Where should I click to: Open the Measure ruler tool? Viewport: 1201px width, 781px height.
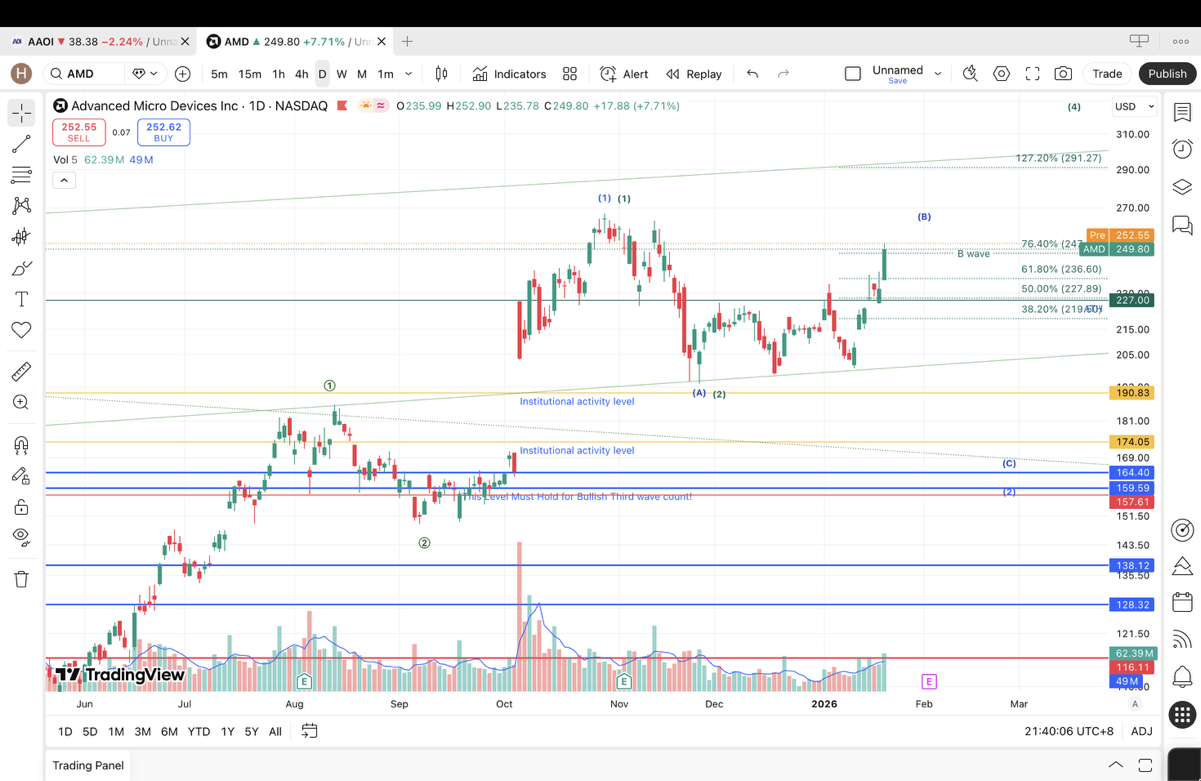coord(21,372)
